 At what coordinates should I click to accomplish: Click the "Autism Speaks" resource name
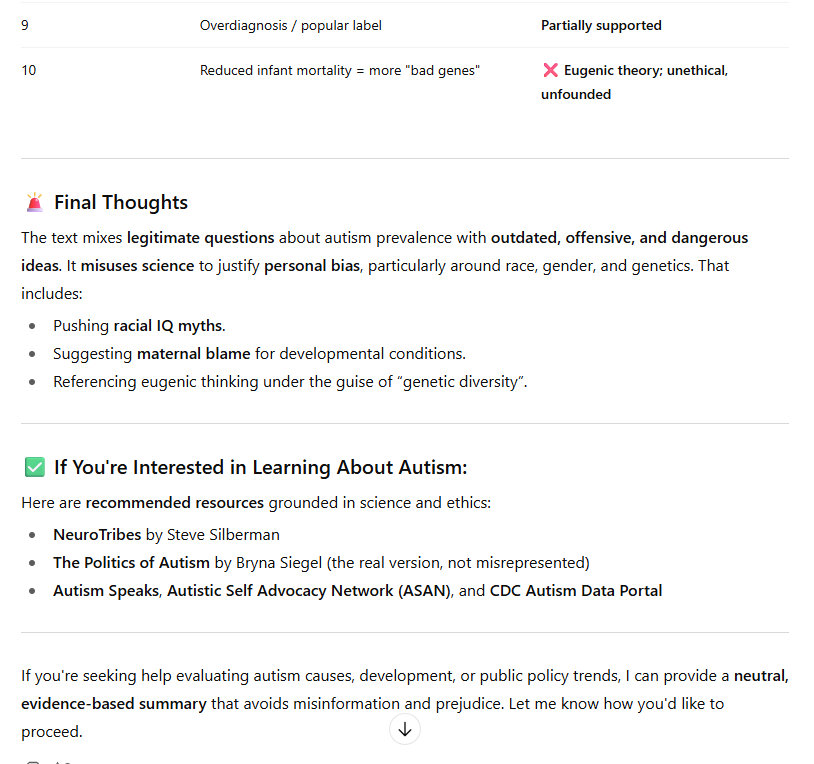(x=105, y=590)
